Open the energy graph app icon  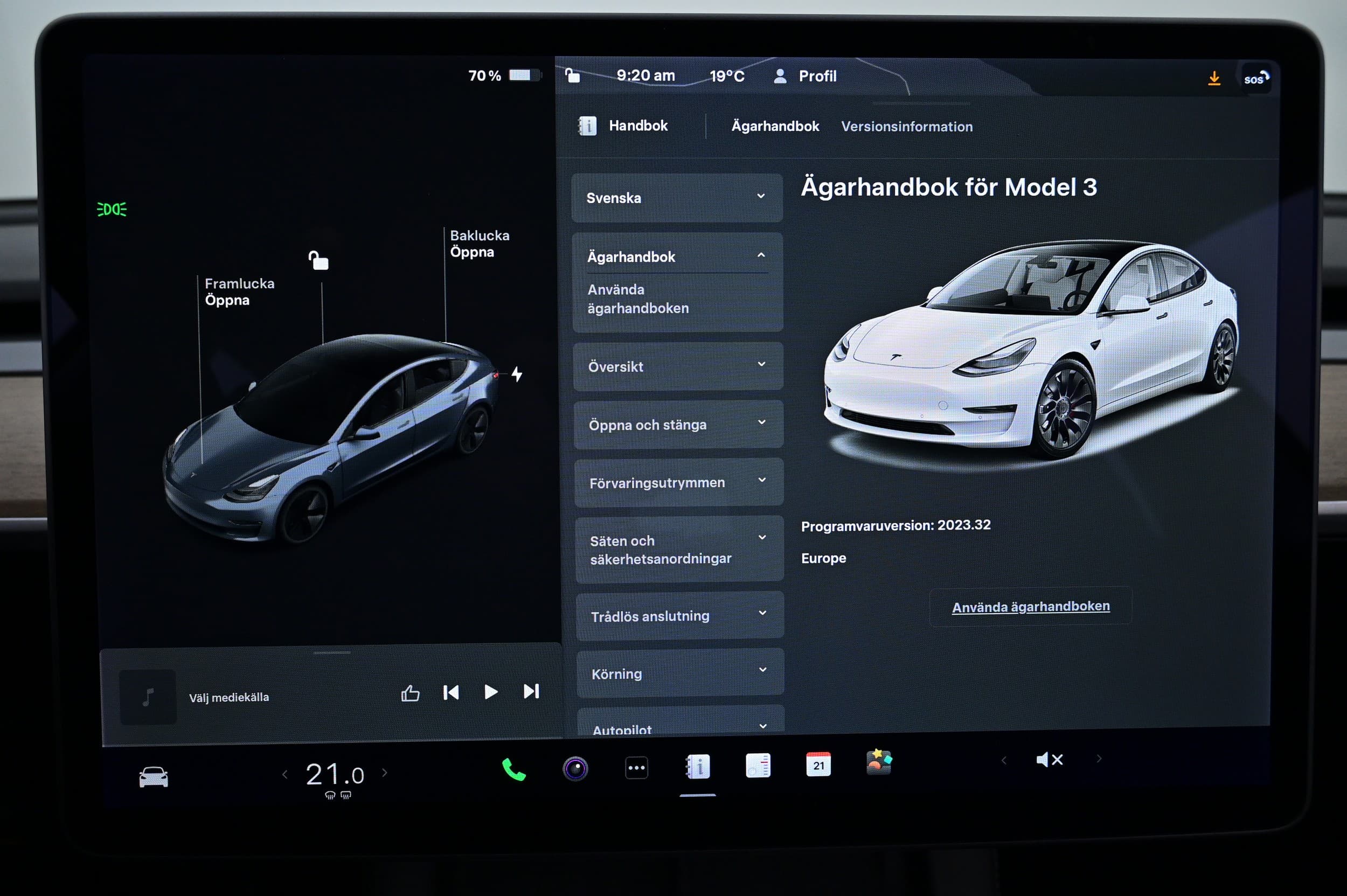tap(758, 766)
